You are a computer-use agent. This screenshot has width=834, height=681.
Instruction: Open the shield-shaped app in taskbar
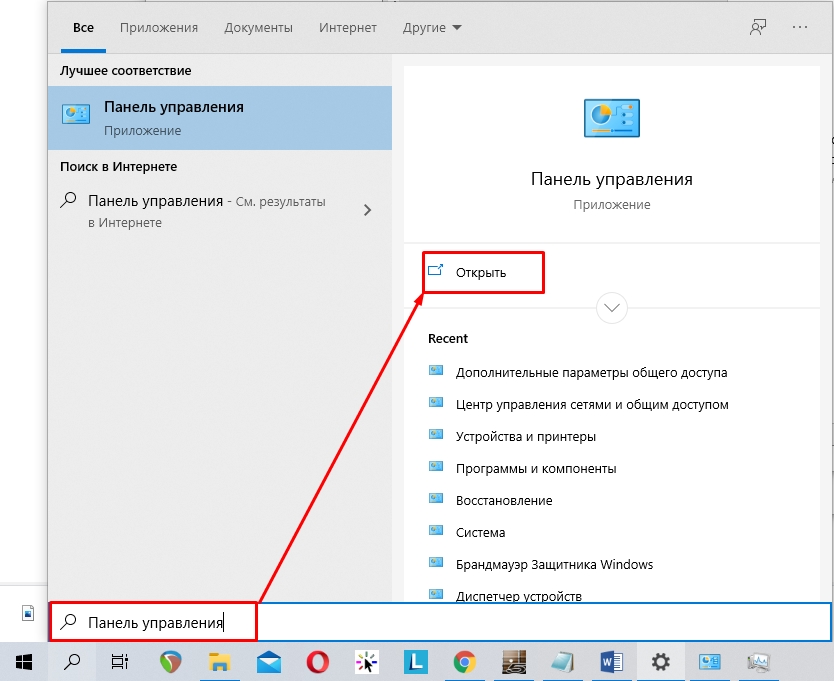click(170, 662)
